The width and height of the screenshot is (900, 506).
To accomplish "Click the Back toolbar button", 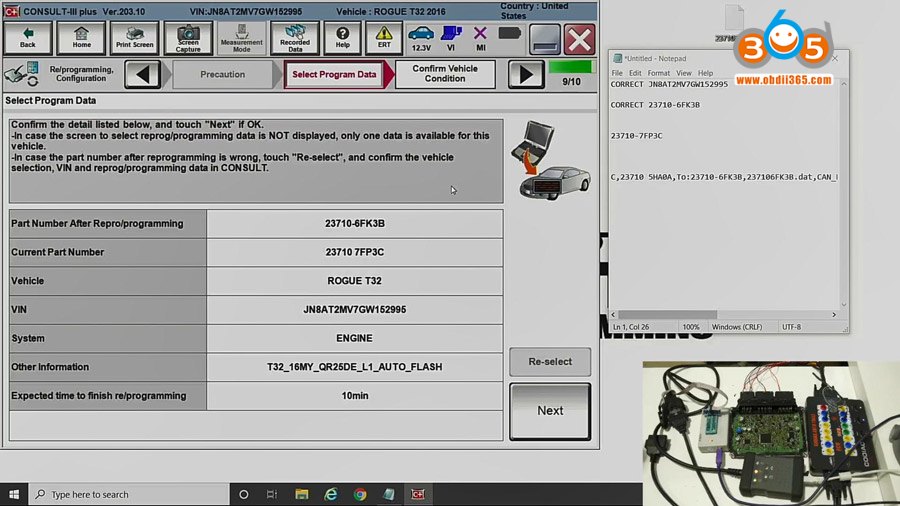I will [28, 38].
